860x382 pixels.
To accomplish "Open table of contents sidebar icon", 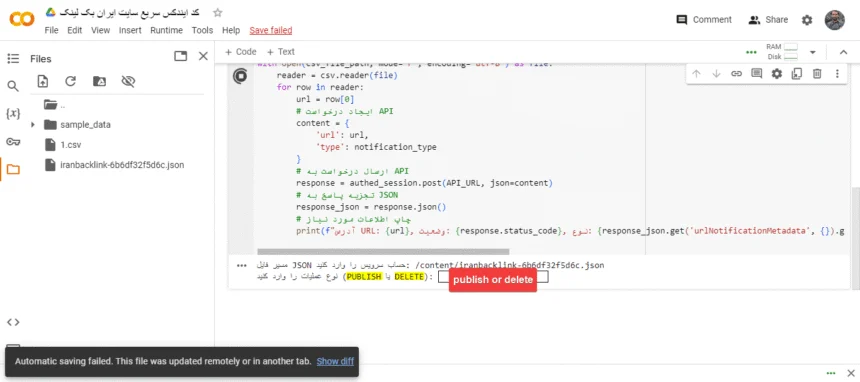I will (x=13, y=59).
